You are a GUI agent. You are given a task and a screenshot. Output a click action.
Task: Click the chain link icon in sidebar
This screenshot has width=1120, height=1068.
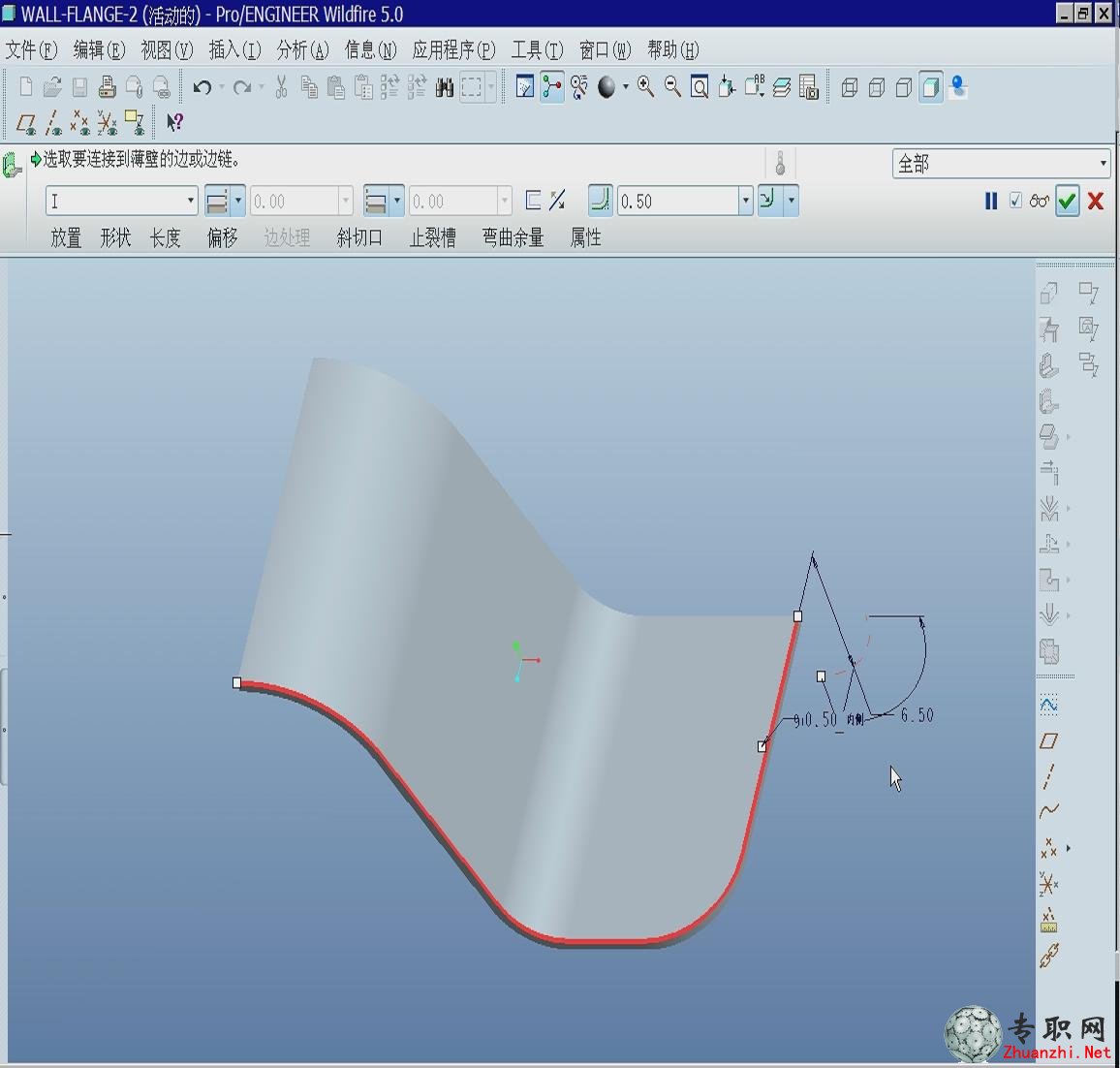point(1048,956)
